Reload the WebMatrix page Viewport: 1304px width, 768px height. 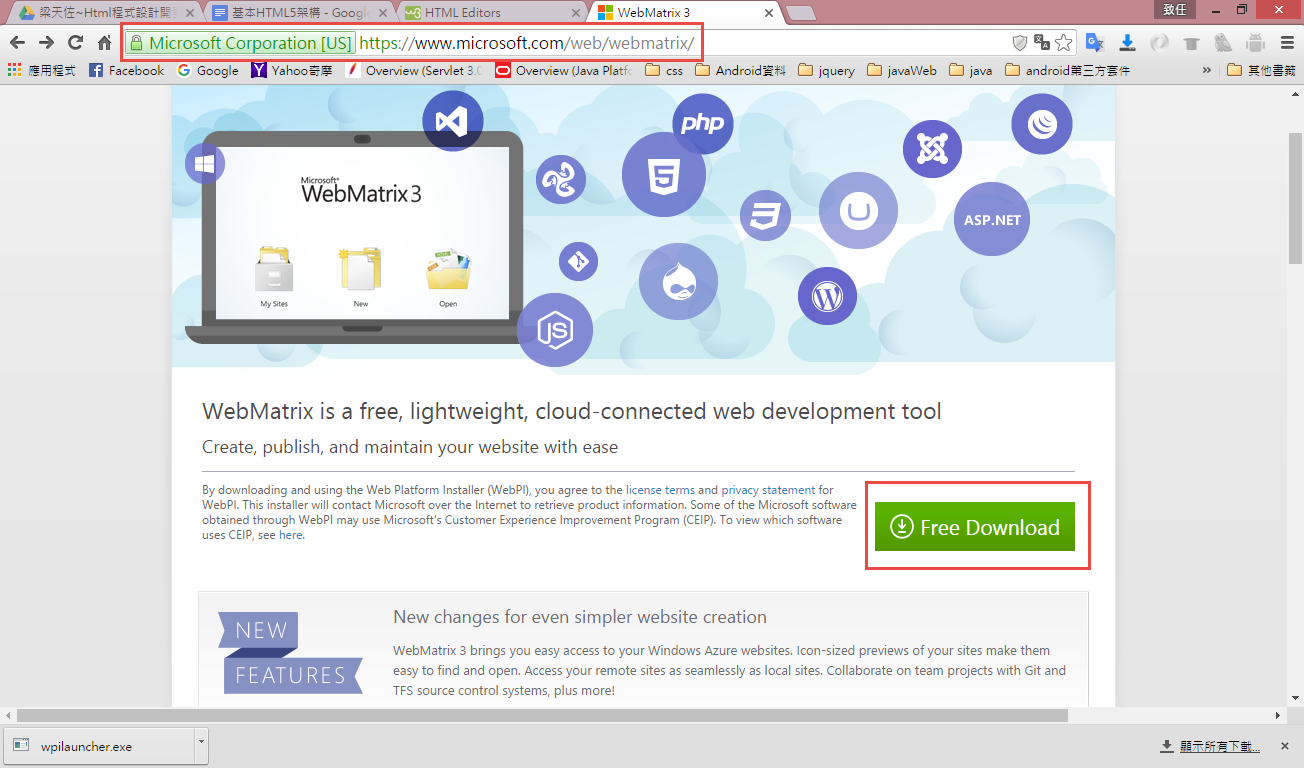coord(75,43)
